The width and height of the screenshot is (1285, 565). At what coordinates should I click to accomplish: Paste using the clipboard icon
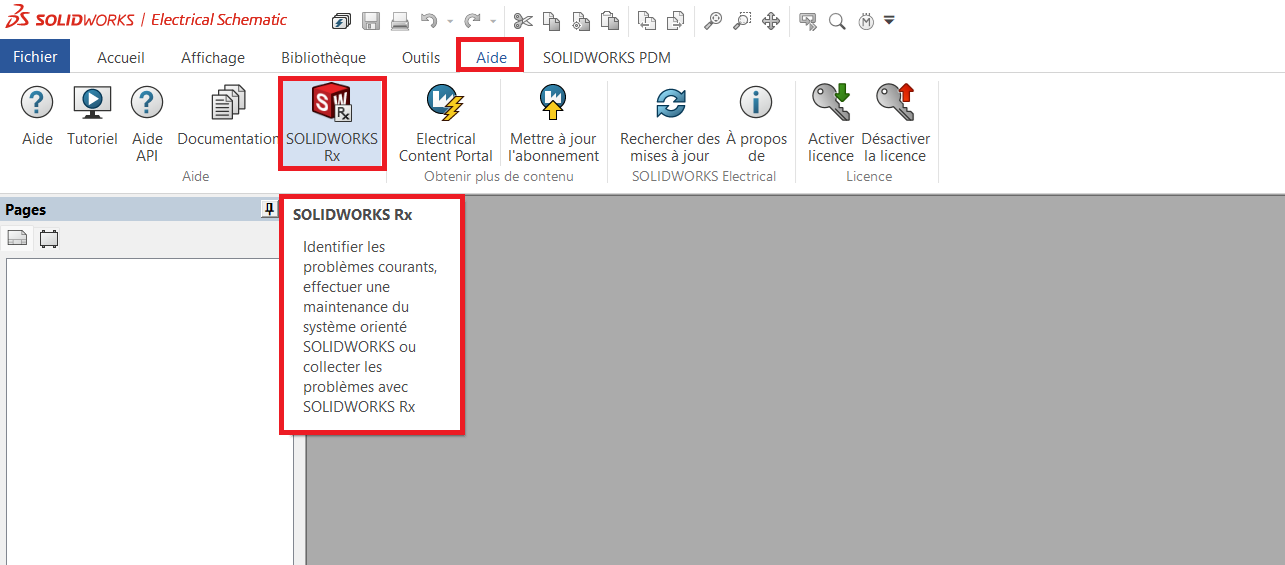[610, 20]
